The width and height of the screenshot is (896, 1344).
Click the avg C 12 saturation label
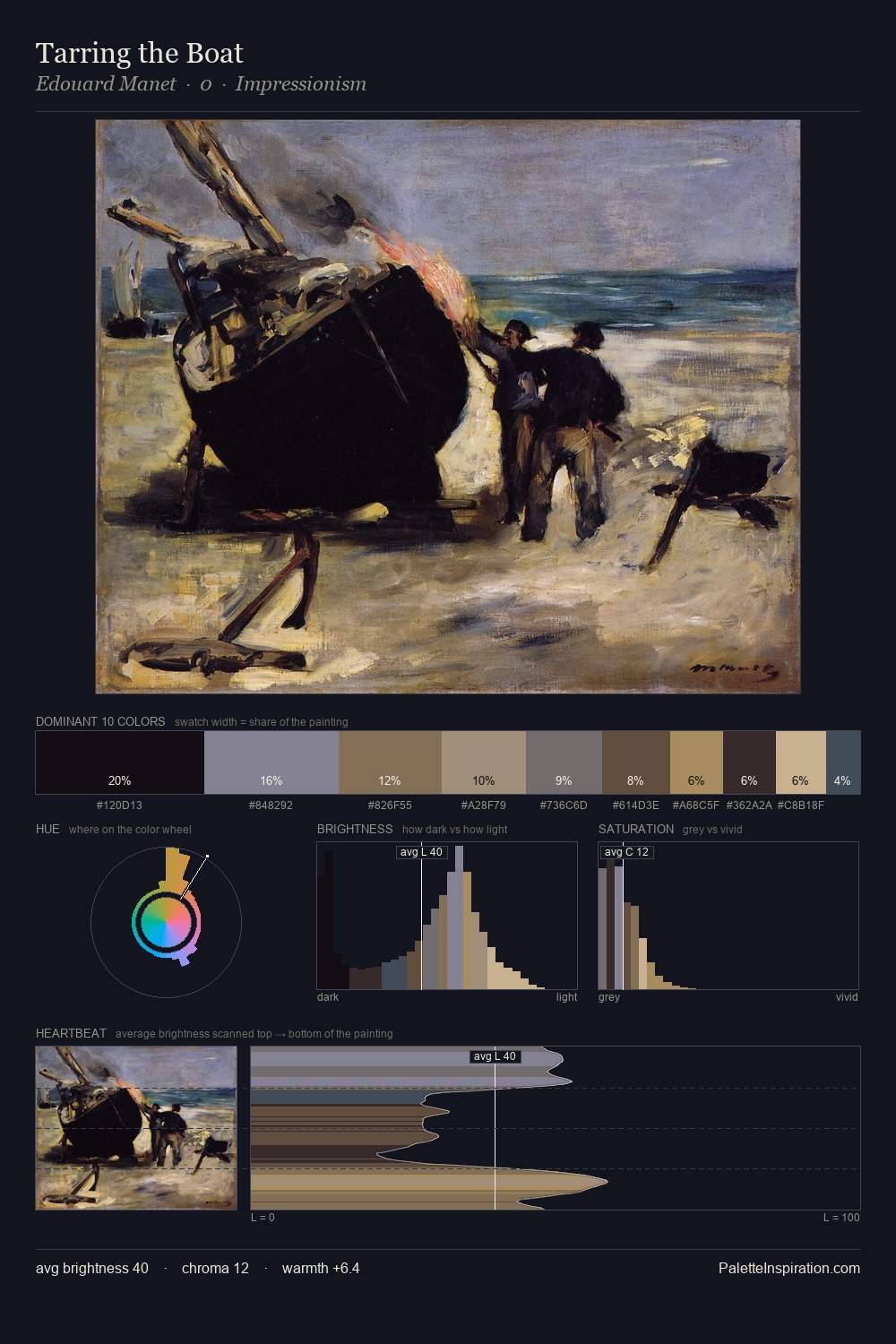pyautogui.click(x=626, y=852)
